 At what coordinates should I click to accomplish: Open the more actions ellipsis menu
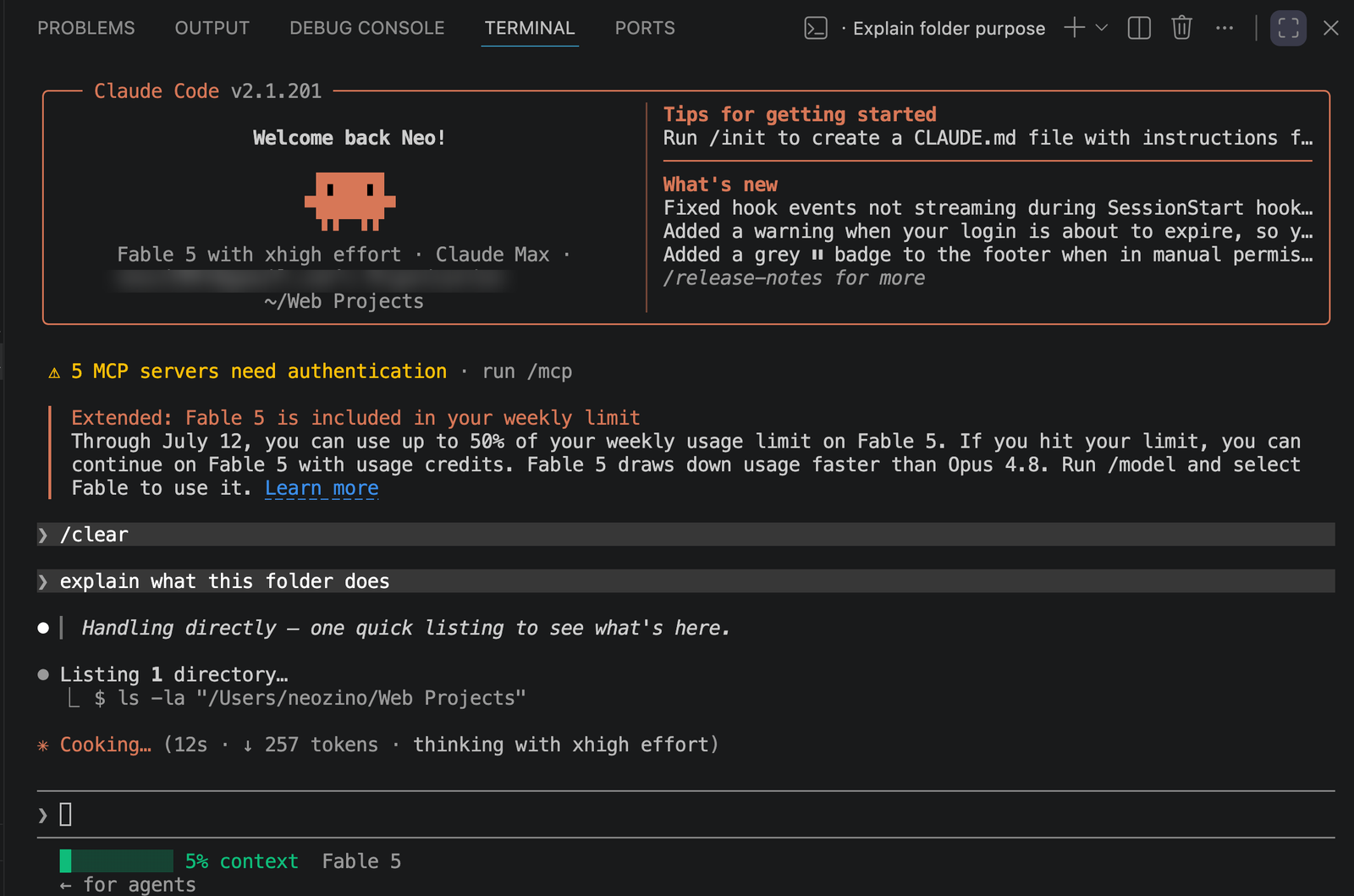(1225, 28)
